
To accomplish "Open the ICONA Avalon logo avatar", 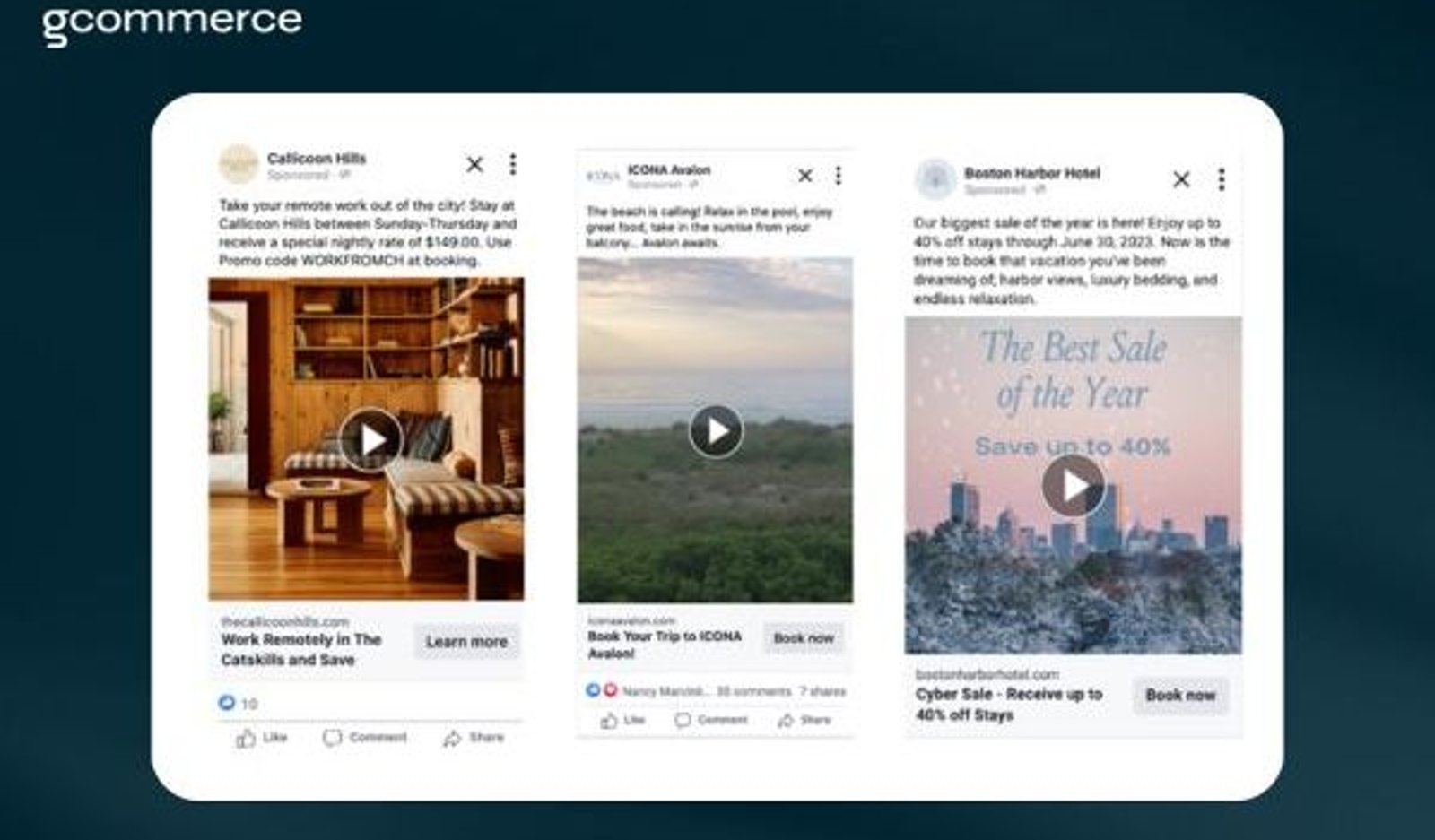I will (x=603, y=177).
